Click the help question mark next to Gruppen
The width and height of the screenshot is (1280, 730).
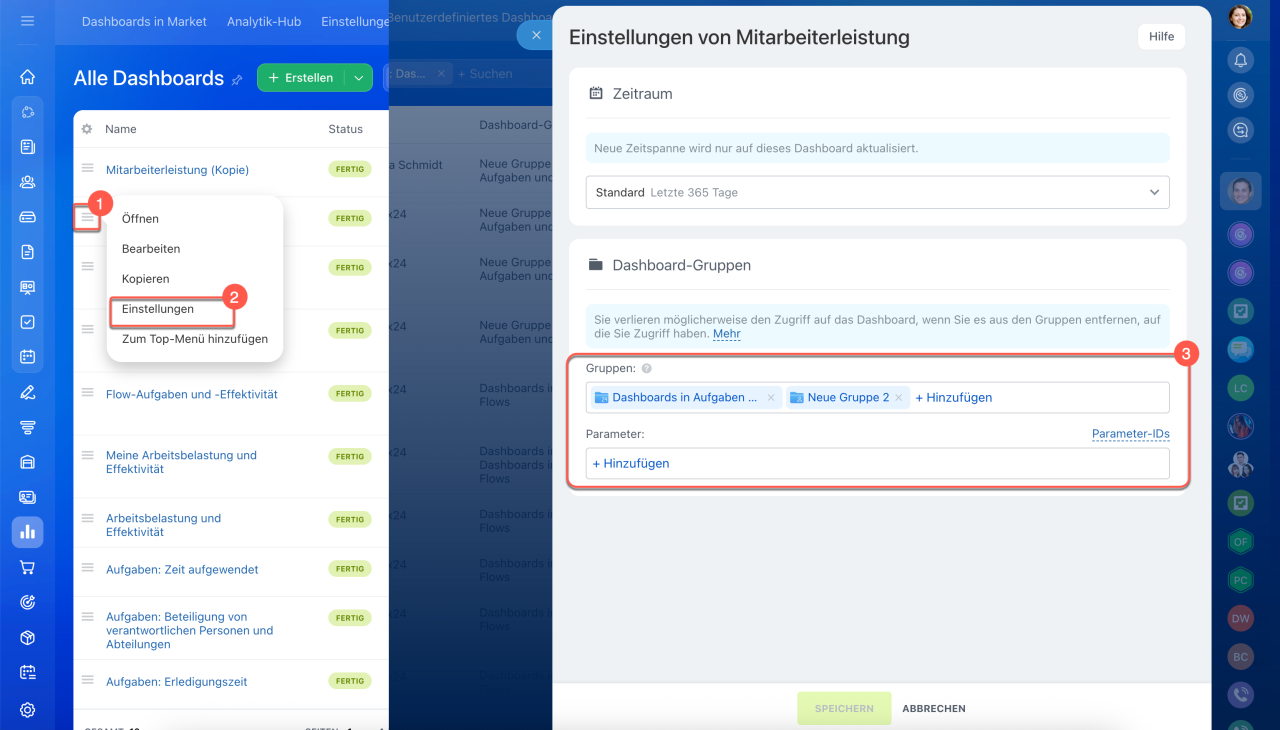(x=646, y=369)
